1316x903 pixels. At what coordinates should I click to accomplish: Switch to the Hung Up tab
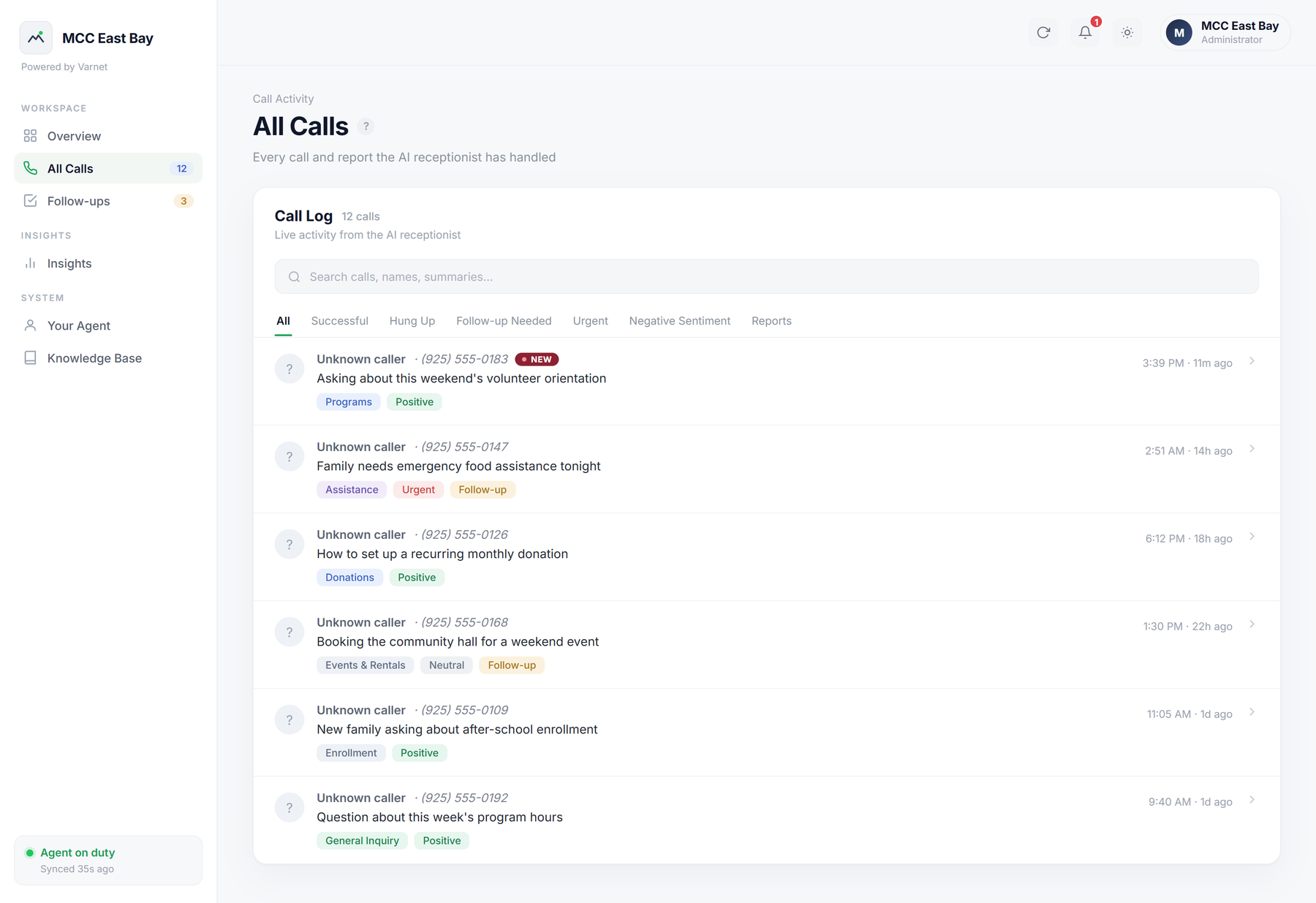point(412,321)
